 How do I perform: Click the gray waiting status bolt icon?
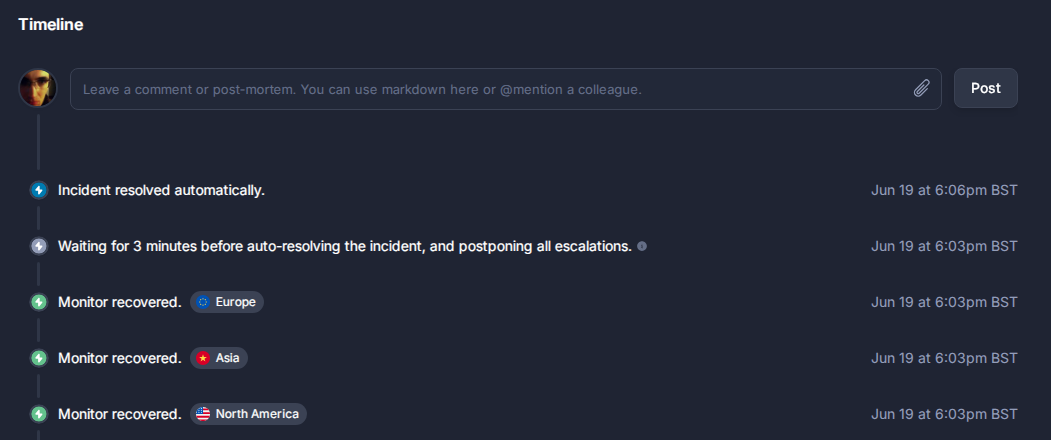click(39, 246)
